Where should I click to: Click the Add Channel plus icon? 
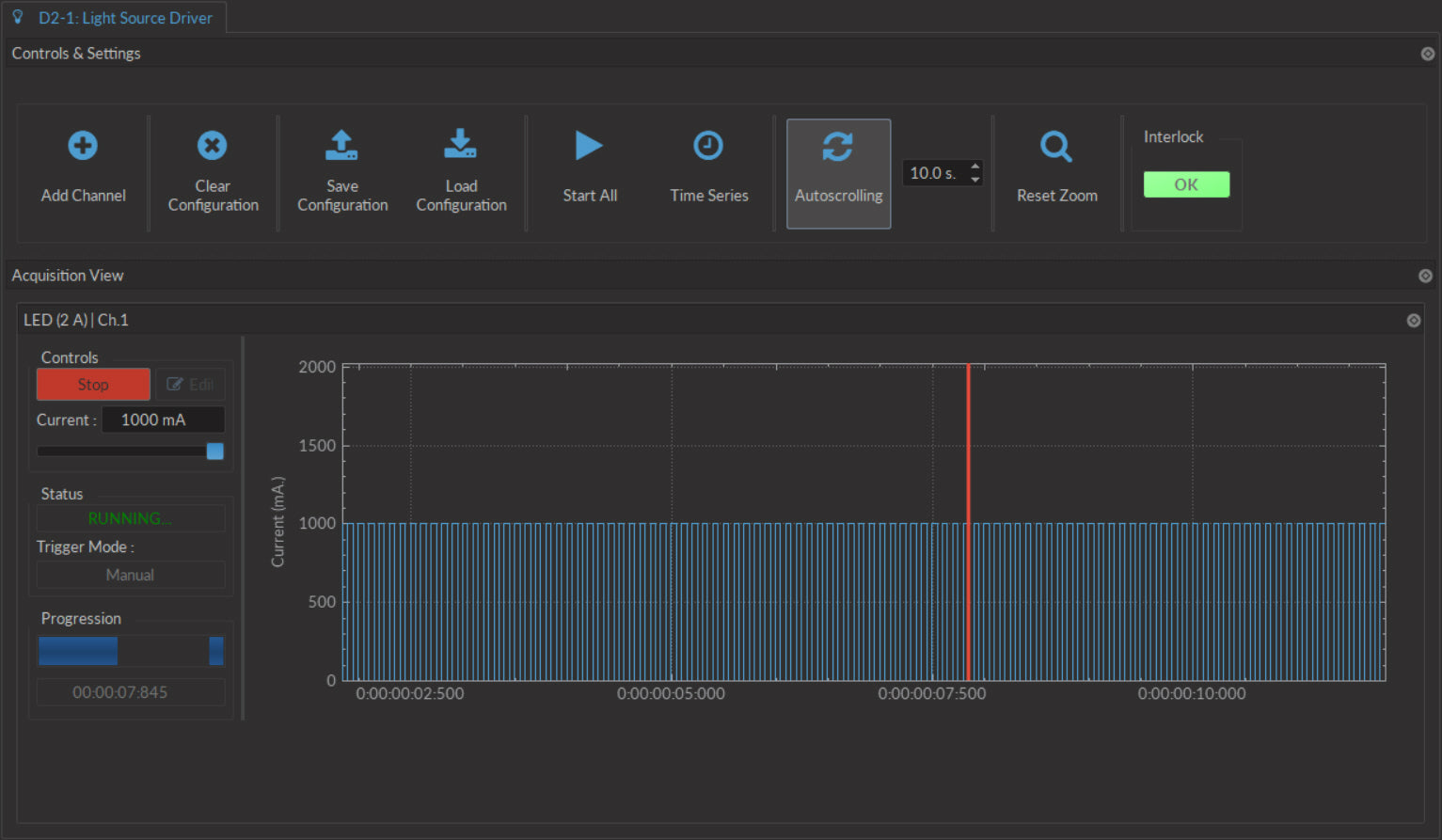tap(83, 146)
